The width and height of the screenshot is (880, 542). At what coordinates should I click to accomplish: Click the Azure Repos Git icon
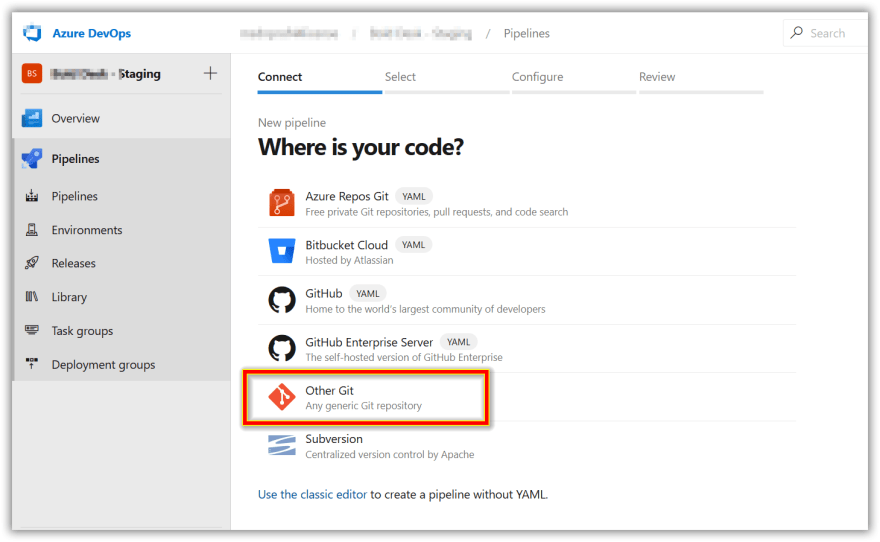point(282,203)
